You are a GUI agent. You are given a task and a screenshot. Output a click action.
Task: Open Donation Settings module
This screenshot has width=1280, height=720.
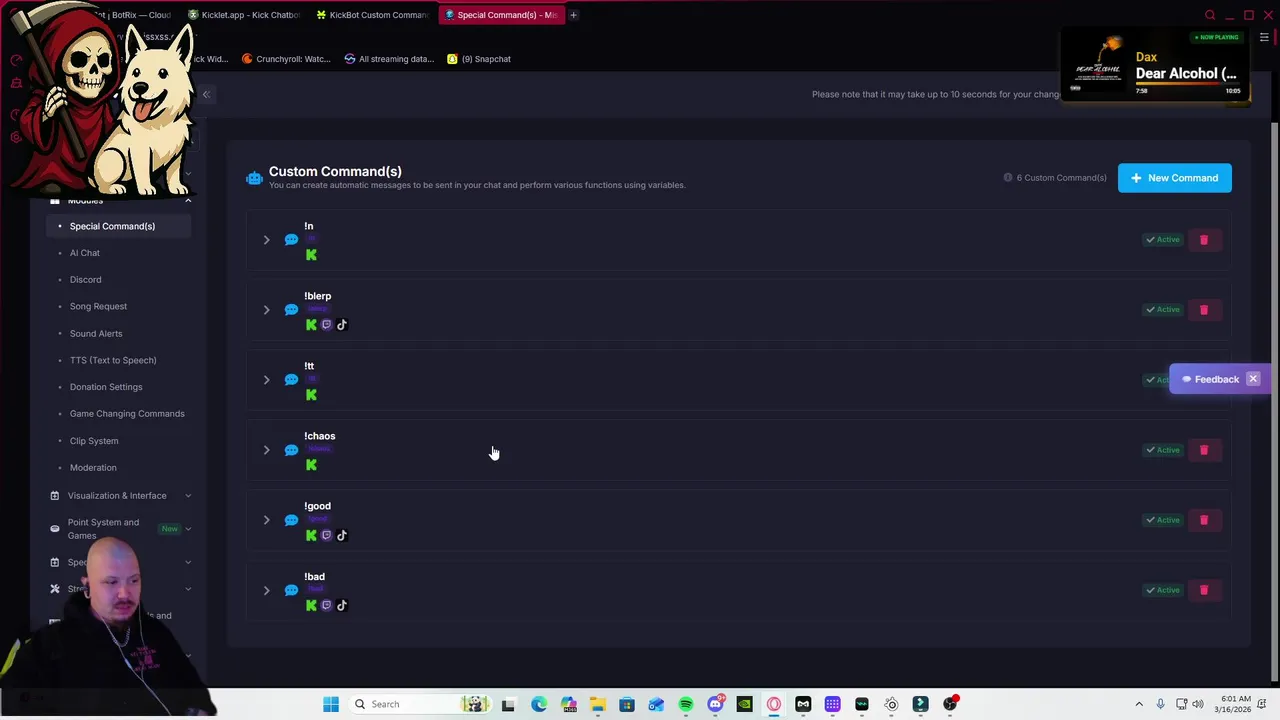106,387
